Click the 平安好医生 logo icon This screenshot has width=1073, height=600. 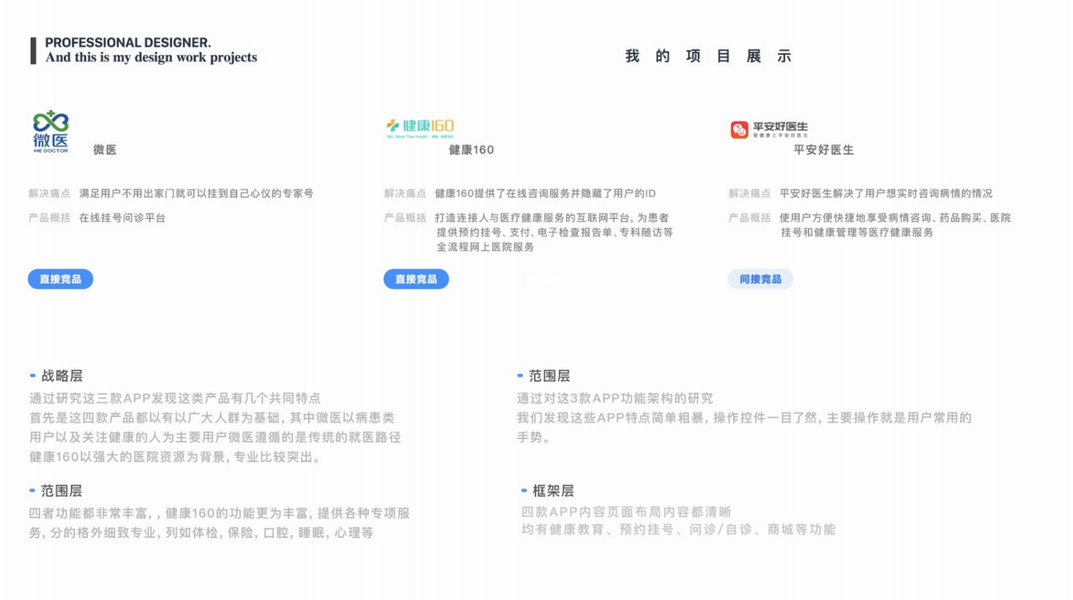[769, 129]
